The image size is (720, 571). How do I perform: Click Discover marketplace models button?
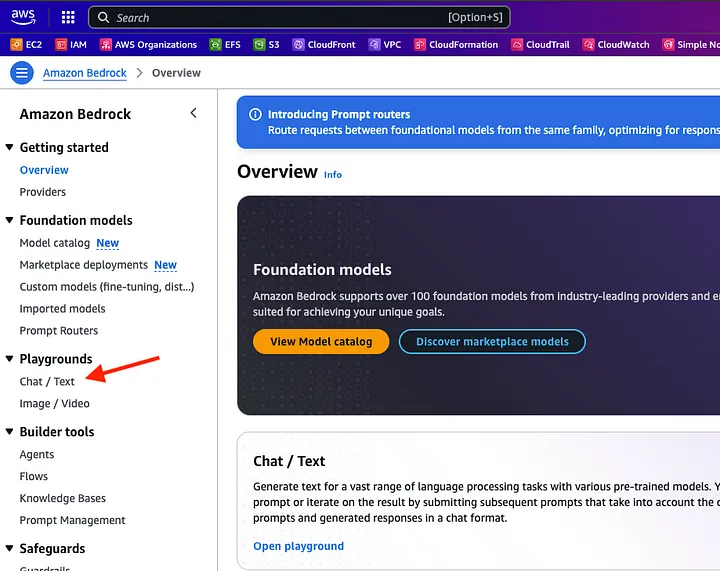492,341
